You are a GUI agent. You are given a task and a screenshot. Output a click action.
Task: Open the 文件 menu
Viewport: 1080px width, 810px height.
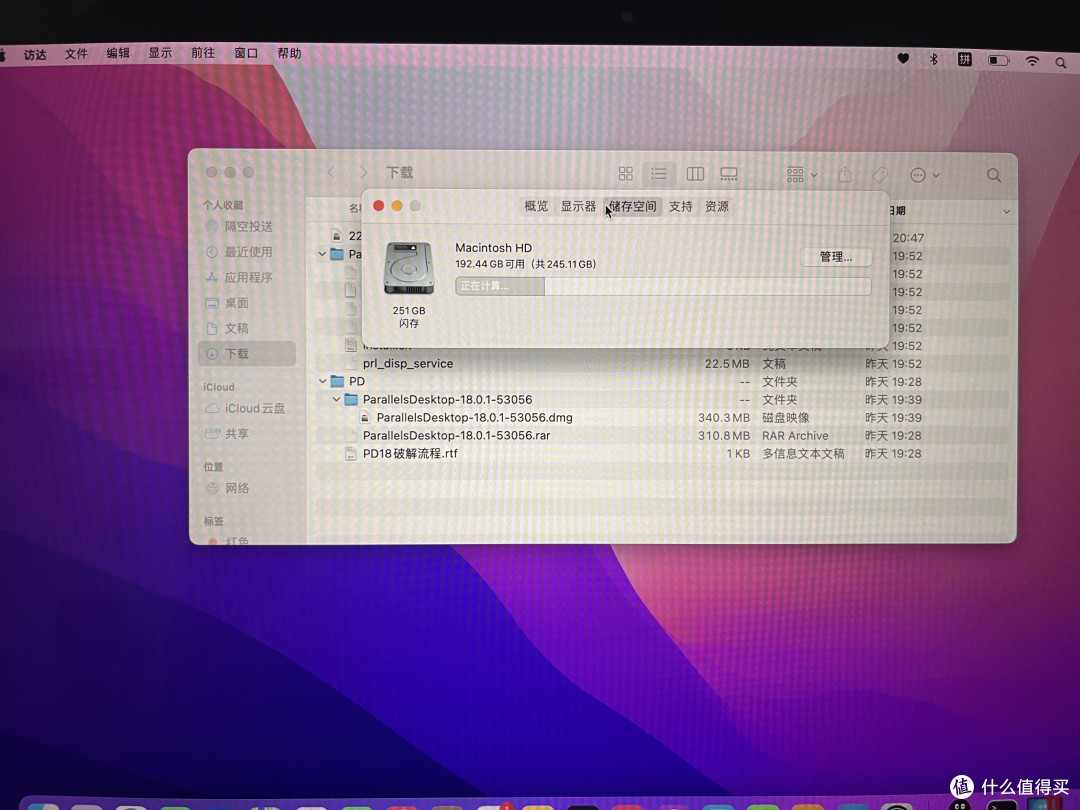pyautogui.click(x=76, y=54)
